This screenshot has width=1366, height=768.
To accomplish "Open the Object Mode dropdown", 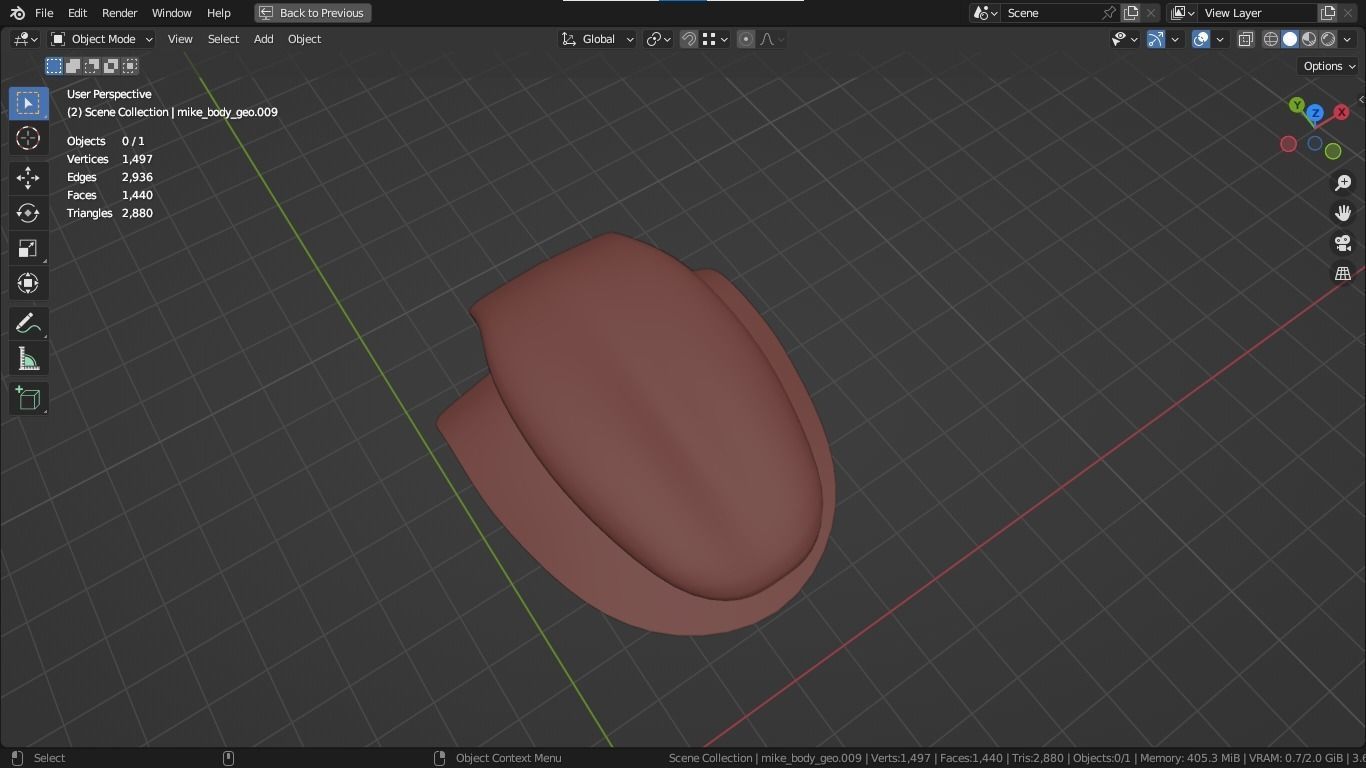I will (102, 39).
